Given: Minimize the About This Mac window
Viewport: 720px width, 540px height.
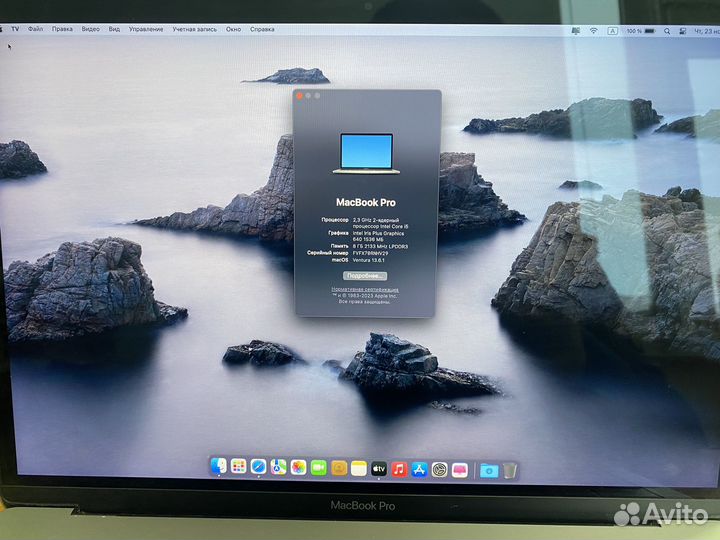Looking at the screenshot, I should 308,96.
